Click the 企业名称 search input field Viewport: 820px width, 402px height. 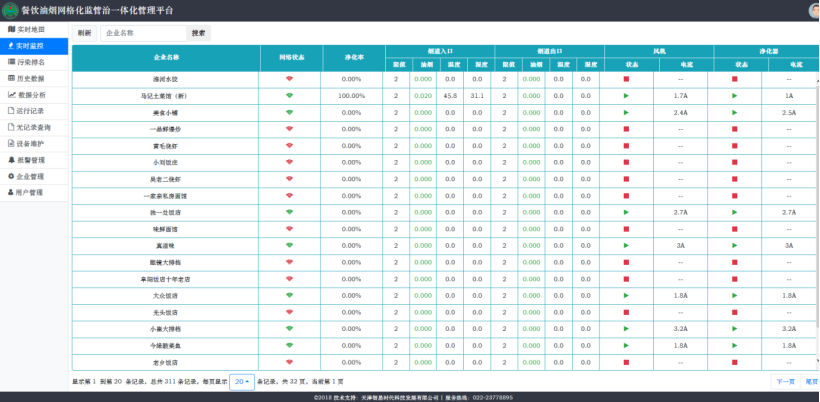coord(141,33)
